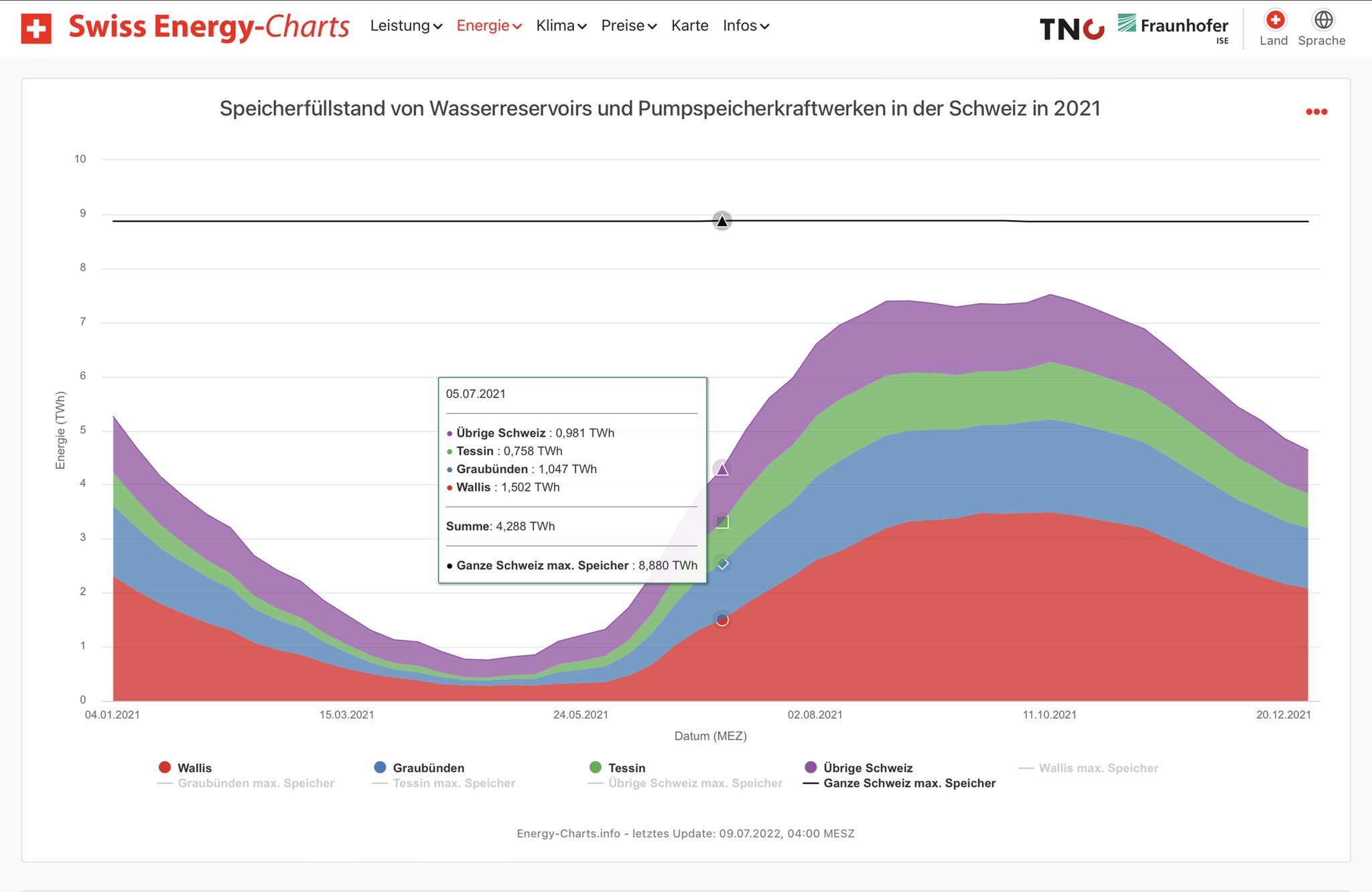Open the TNO partner logo
This screenshot has height=892, width=1372.
pyautogui.click(x=1072, y=29)
